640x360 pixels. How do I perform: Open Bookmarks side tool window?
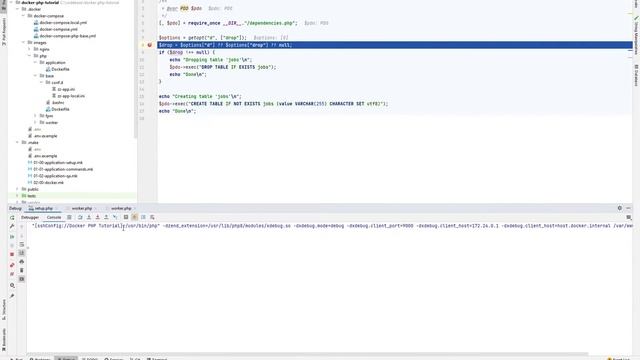coord(4,340)
